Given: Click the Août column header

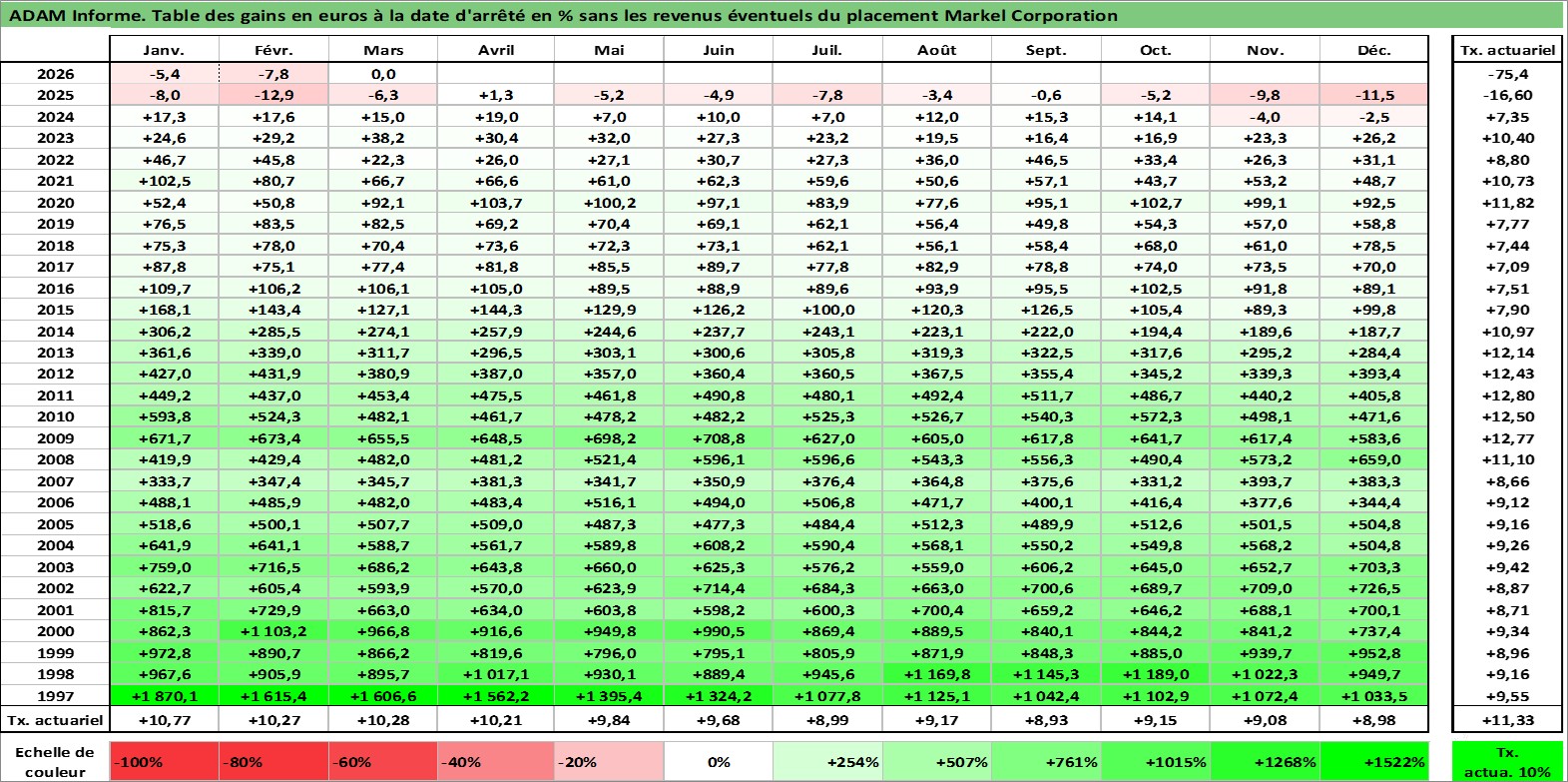Looking at the screenshot, I should pos(936,50).
